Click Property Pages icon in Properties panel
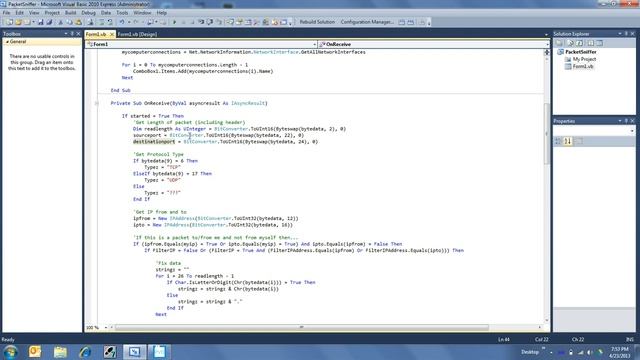Image resolution: width=640 pixels, height=360 pixels. 579,141
